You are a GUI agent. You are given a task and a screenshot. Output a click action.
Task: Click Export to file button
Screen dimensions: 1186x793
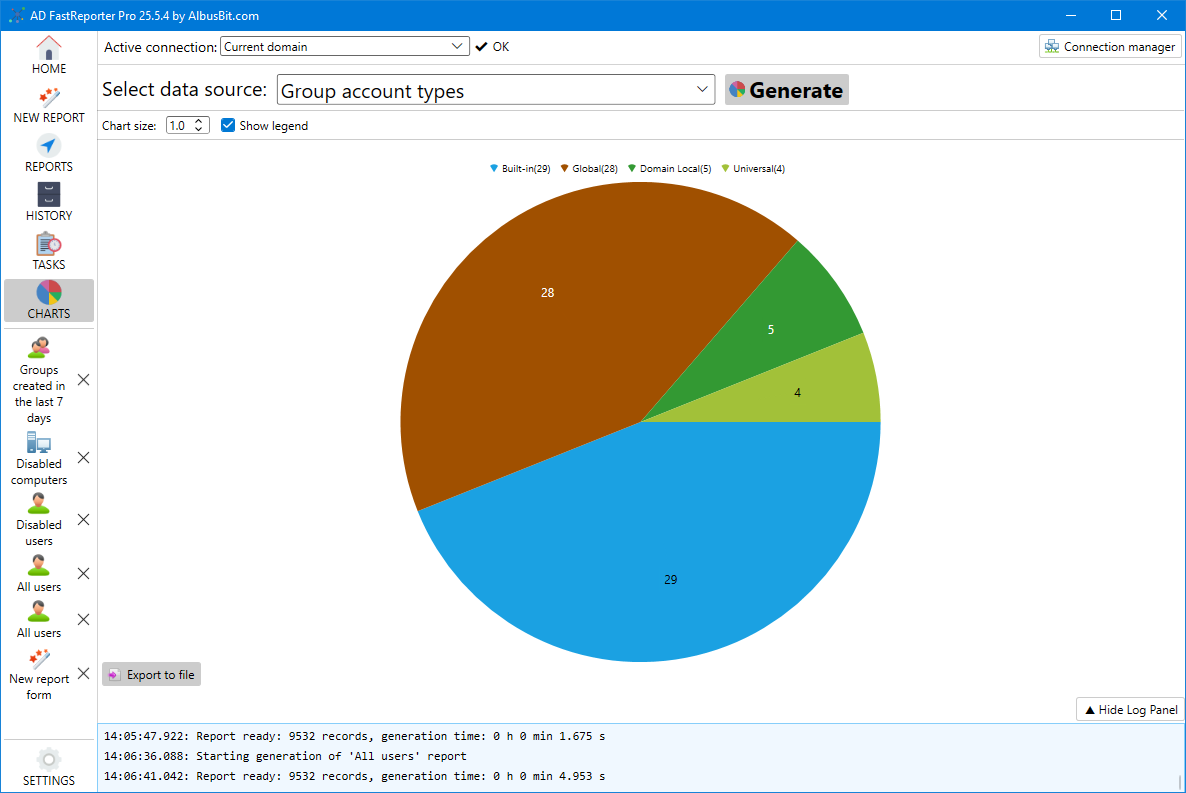pyautogui.click(x=151, y=674)
